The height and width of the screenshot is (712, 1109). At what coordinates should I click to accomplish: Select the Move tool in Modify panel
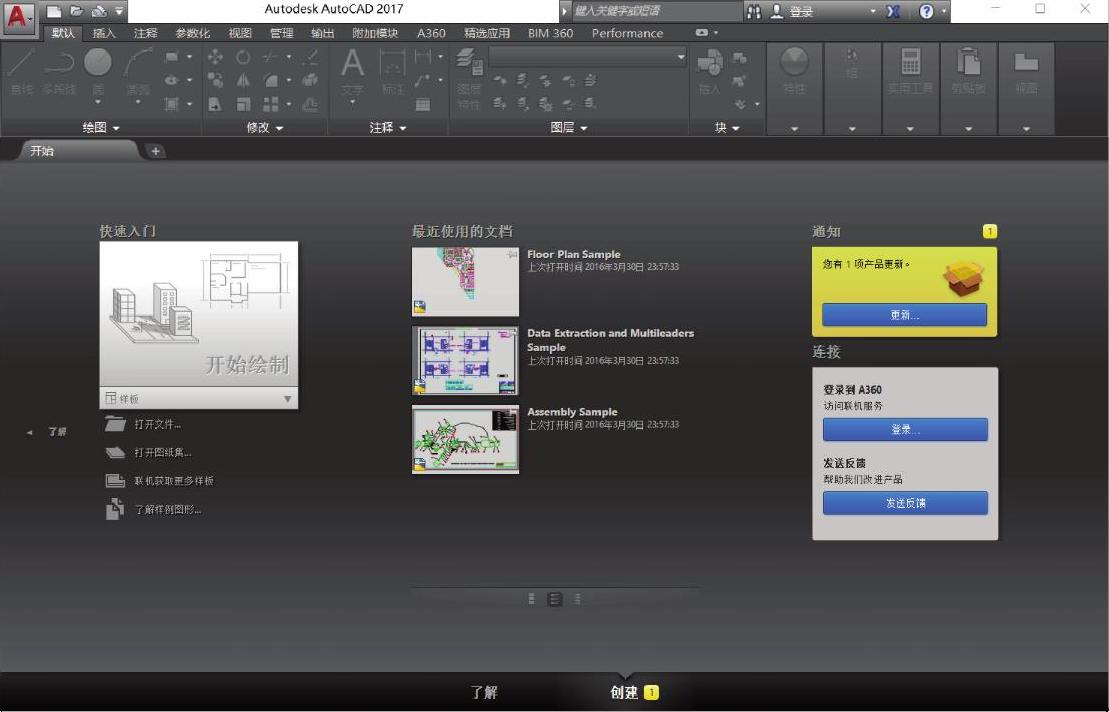coord(215,57)
